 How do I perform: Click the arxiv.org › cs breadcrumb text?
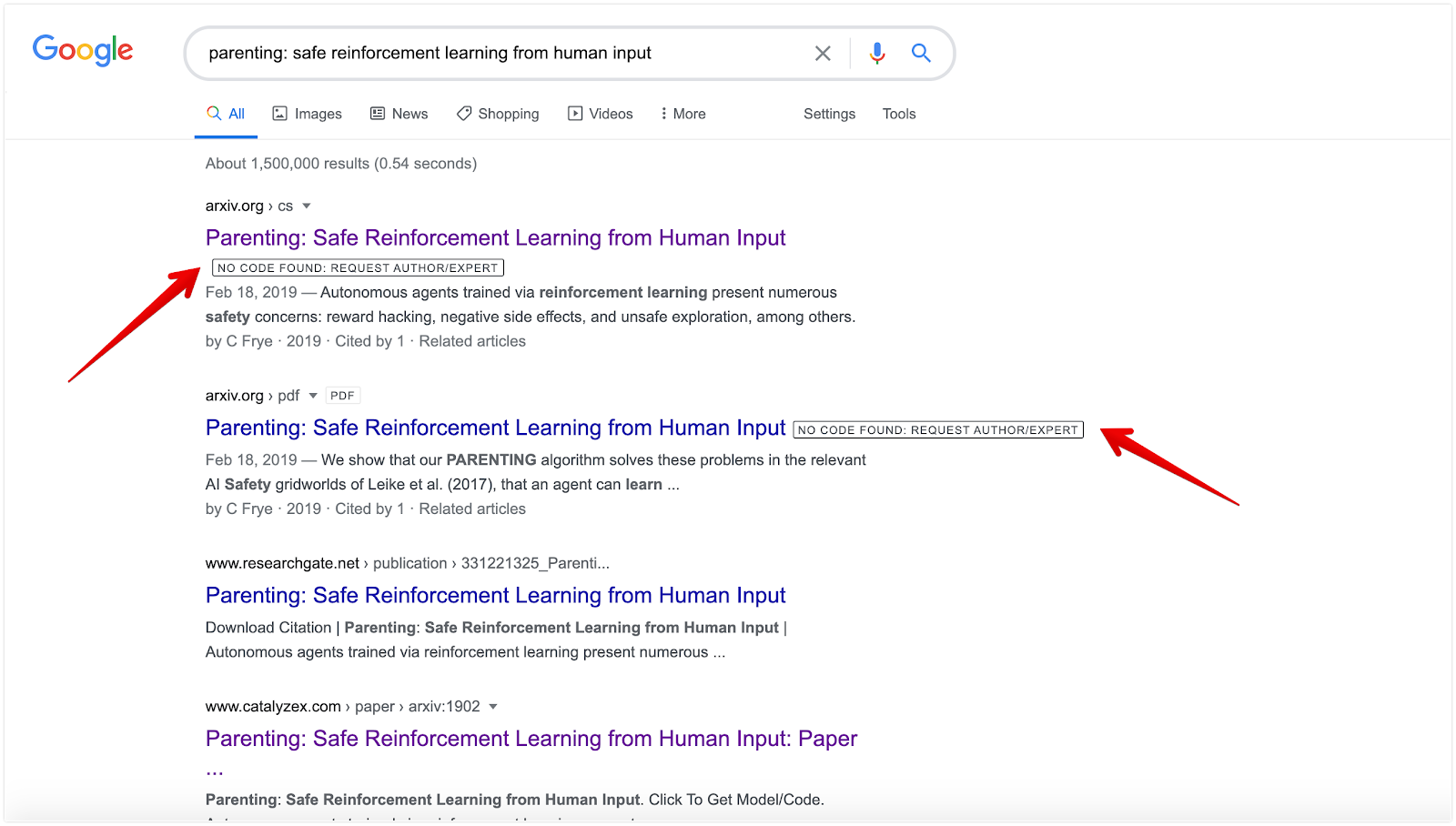tap(249, 206)
